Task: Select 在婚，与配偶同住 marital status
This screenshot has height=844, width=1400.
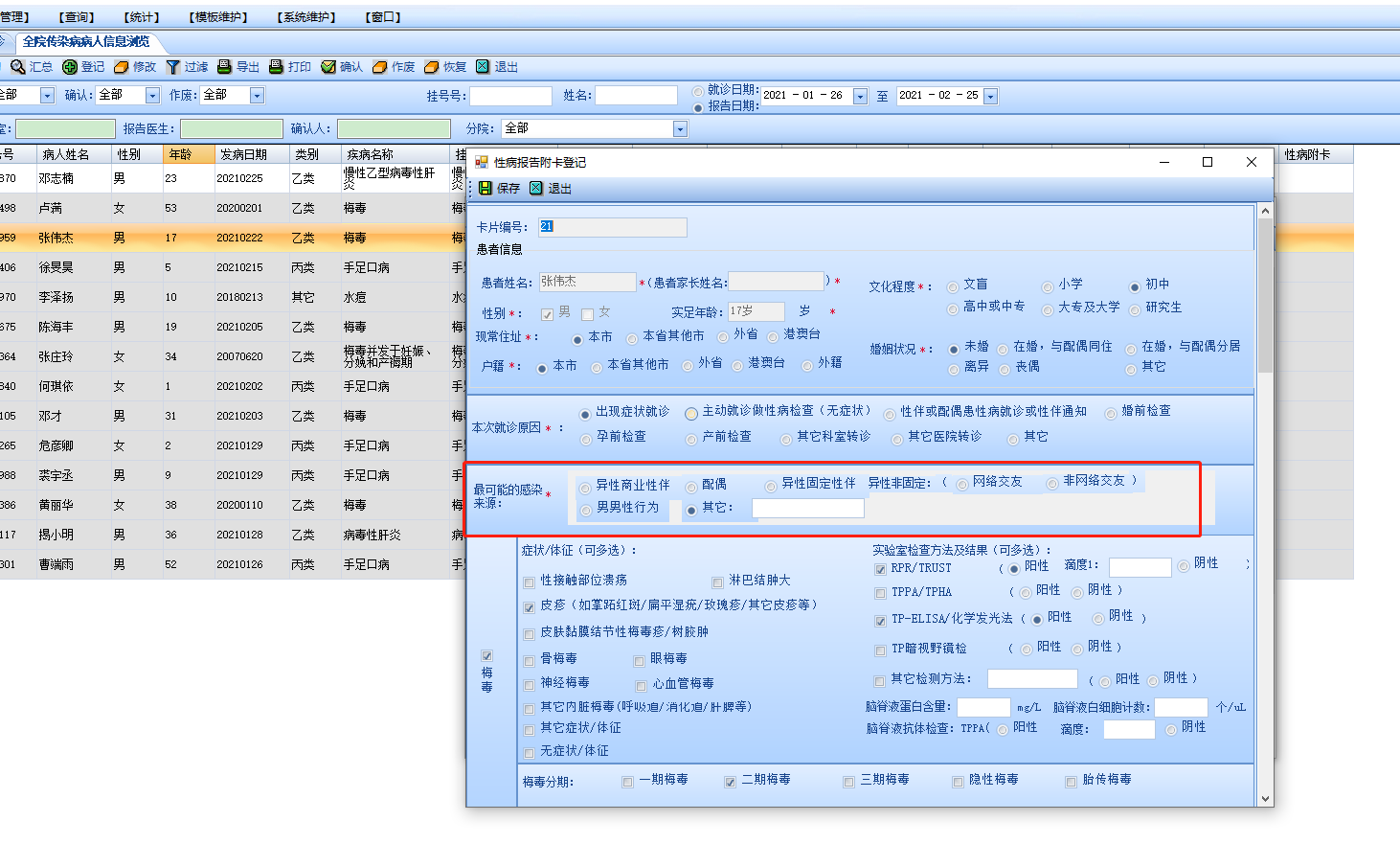Action: (x=1003, y=349)
